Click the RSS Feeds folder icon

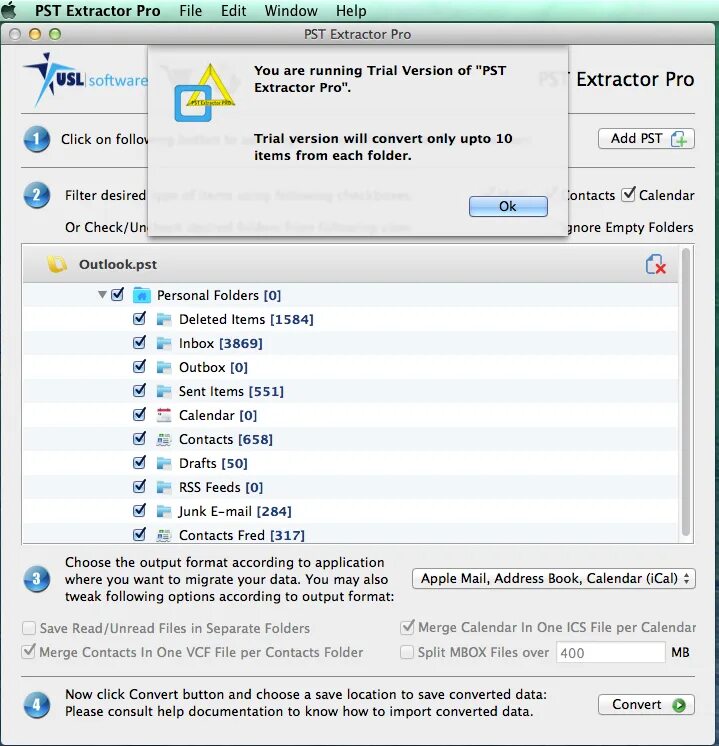[164, 487]
